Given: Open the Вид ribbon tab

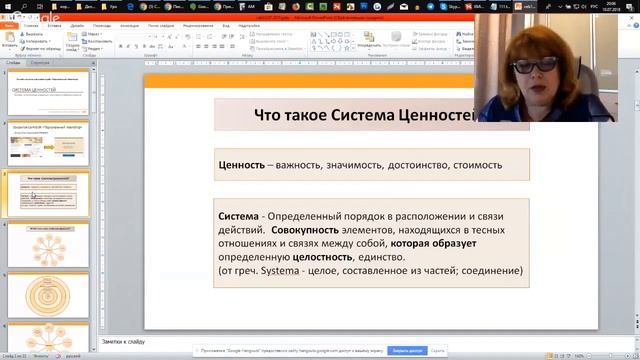Looking at the screenshot, I should click(226, 26).
